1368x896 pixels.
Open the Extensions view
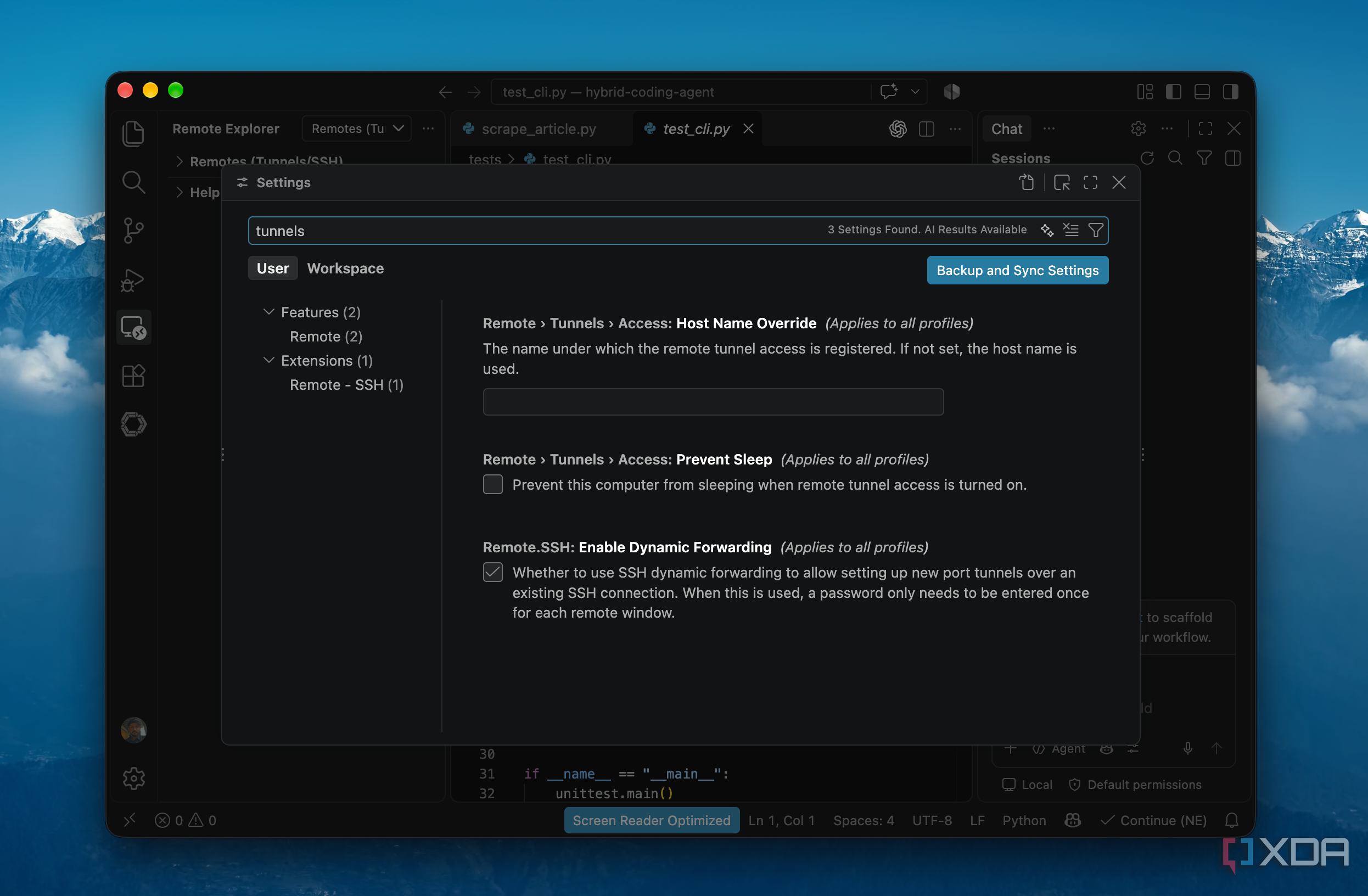133,376
